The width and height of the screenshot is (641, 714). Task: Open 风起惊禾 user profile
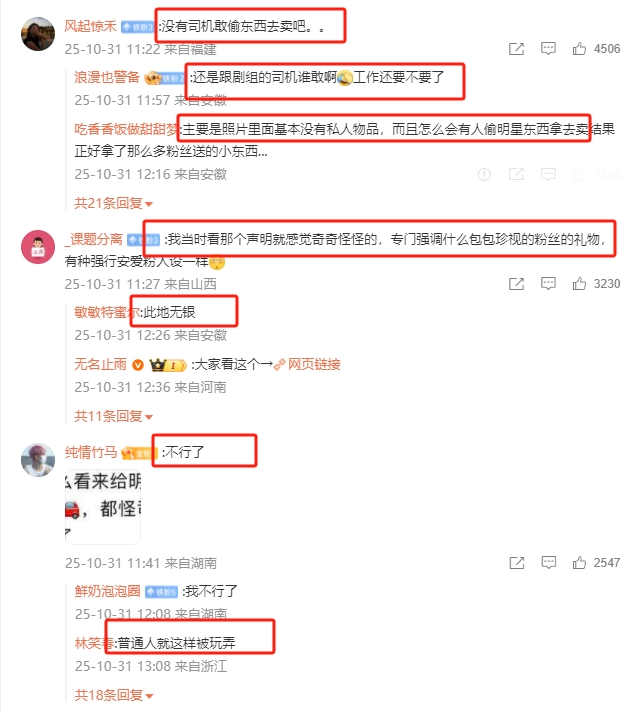[x=90, y=26]
